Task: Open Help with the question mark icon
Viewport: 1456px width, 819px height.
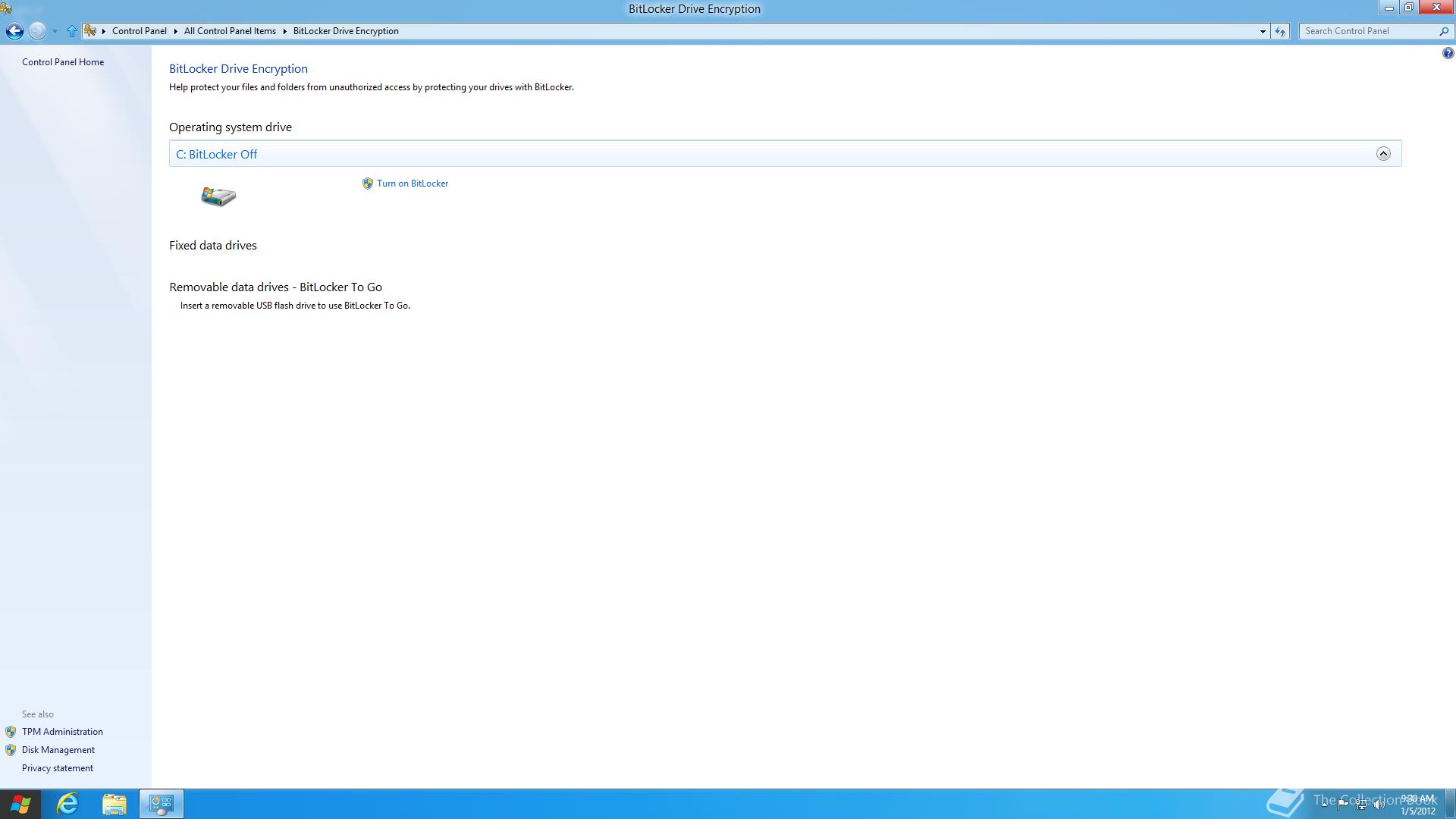Action: click(x=1448, y=53)
